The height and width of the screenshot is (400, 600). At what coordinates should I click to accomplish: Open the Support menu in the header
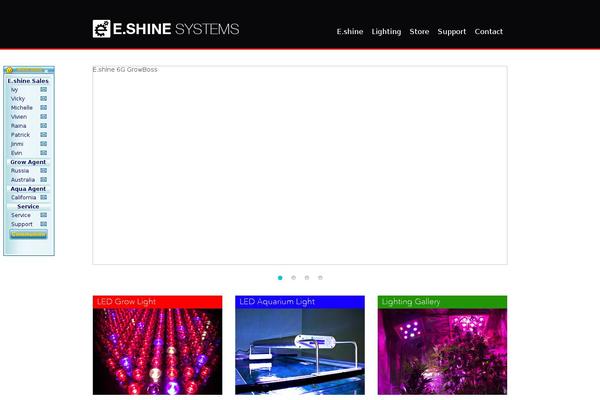(x=452, y=32)
